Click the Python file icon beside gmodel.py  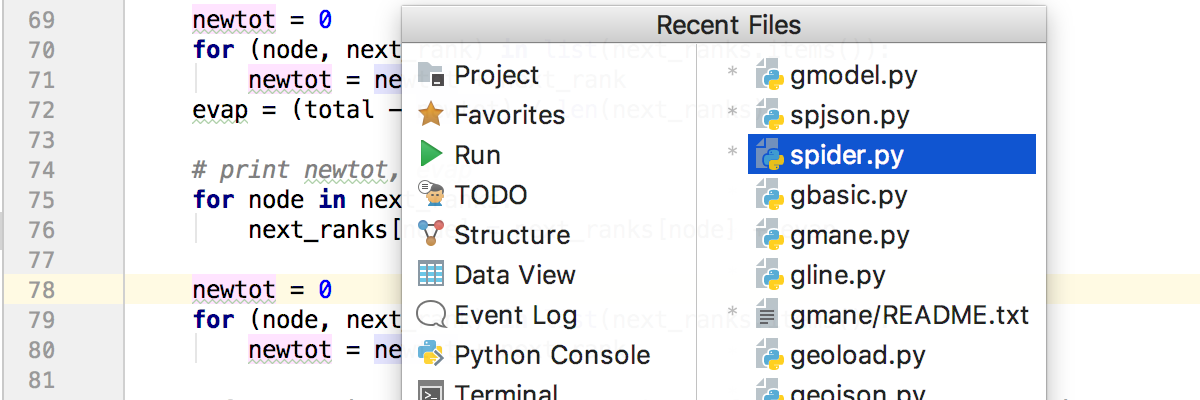(x=768, y=75)
